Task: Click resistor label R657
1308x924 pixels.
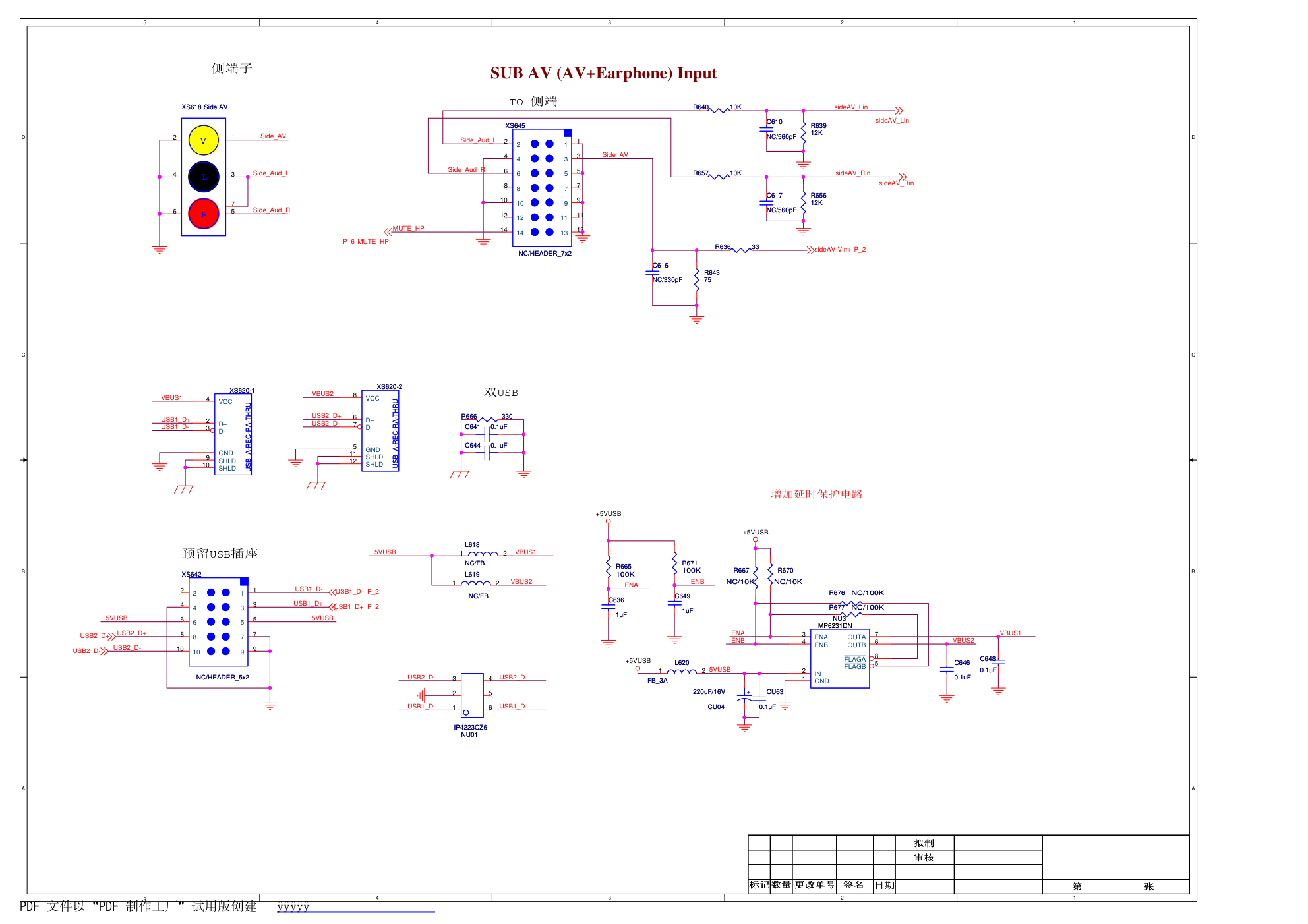Action: [701, 173]
